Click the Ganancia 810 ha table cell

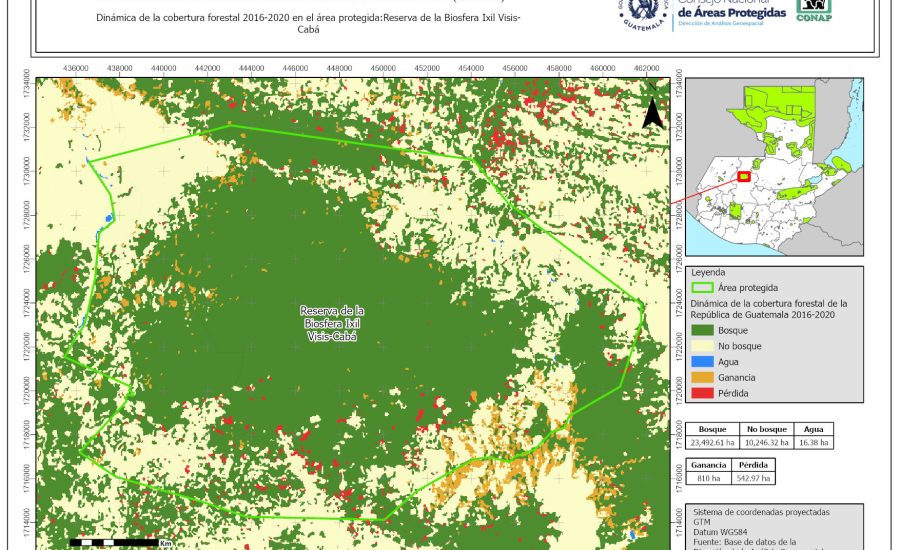709,479
